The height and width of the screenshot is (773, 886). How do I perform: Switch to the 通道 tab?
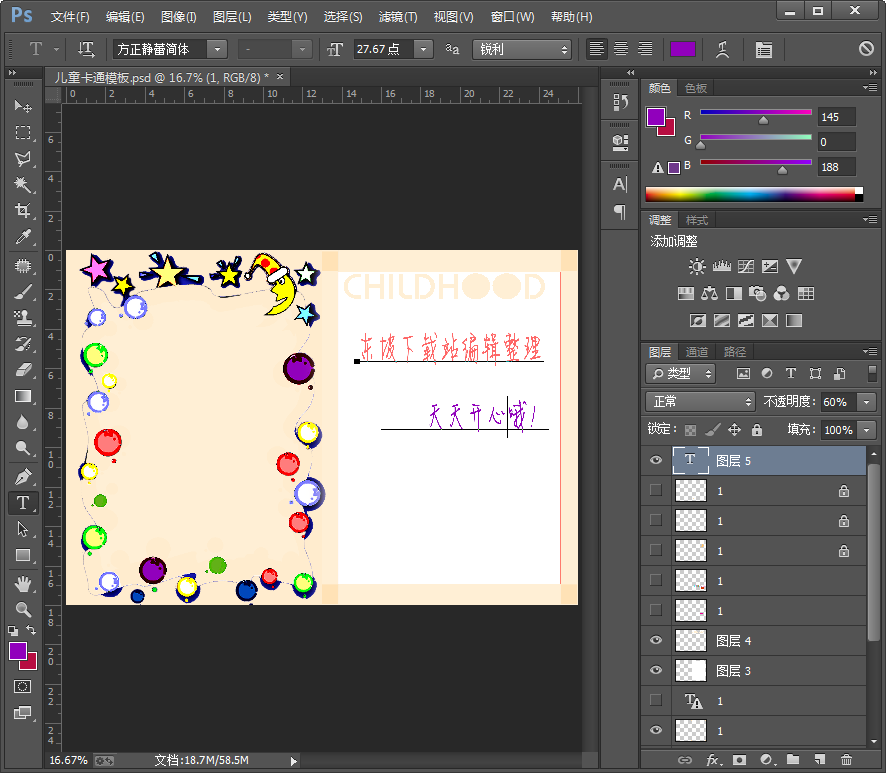click(x=697, y=352)
